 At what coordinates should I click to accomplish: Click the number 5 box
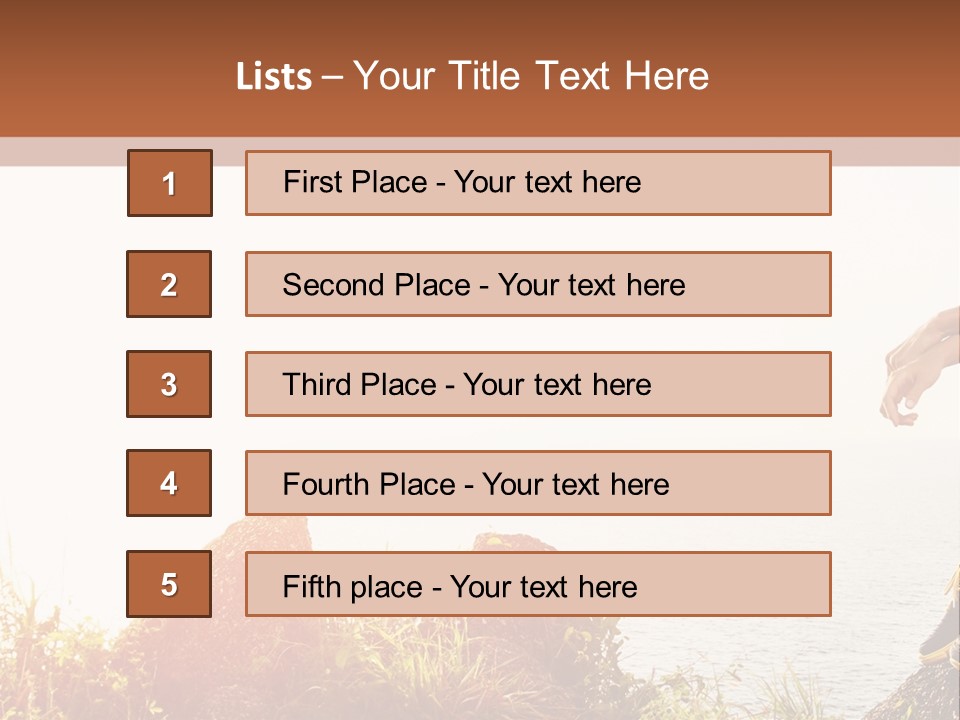pyautogui.click(x=169, y=584)
